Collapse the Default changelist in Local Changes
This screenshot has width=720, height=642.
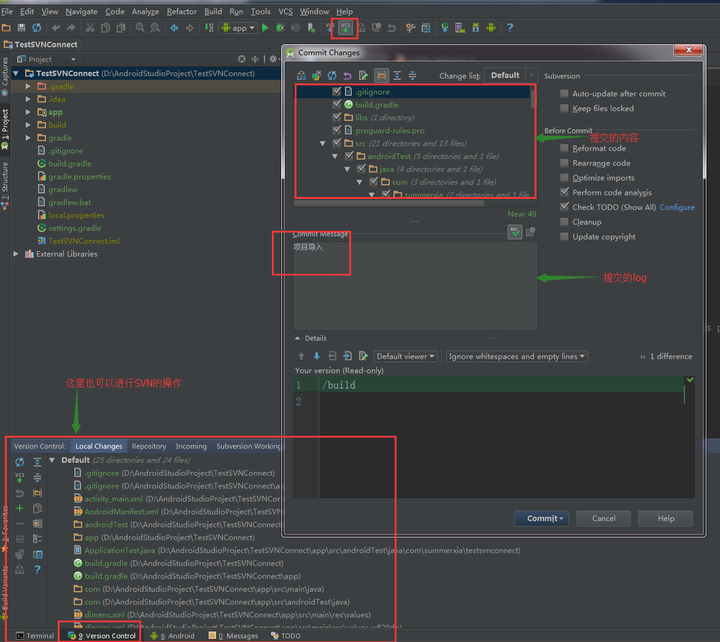tap(52, 460)
